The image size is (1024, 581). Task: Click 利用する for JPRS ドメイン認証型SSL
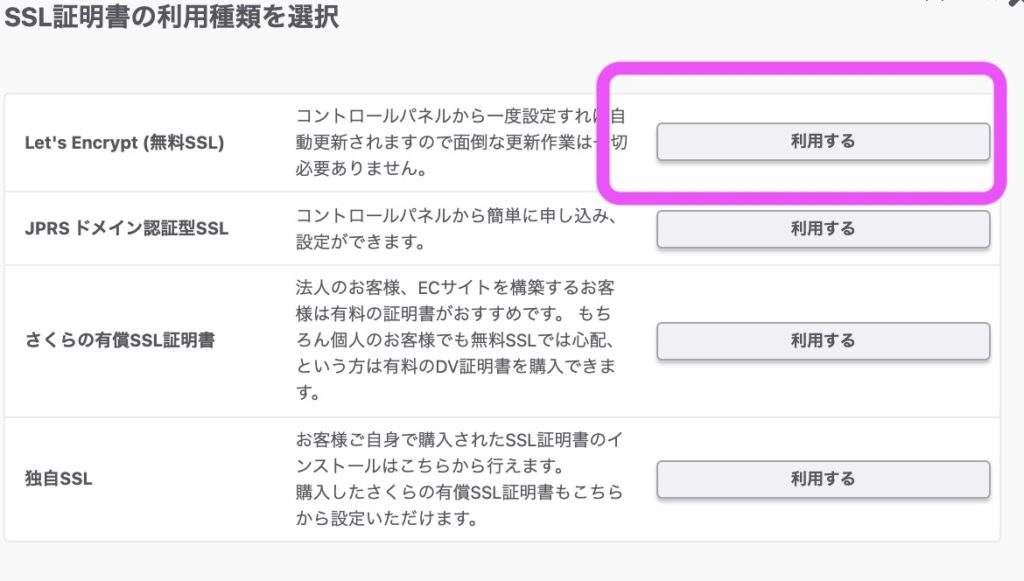[x=822, y=229]
